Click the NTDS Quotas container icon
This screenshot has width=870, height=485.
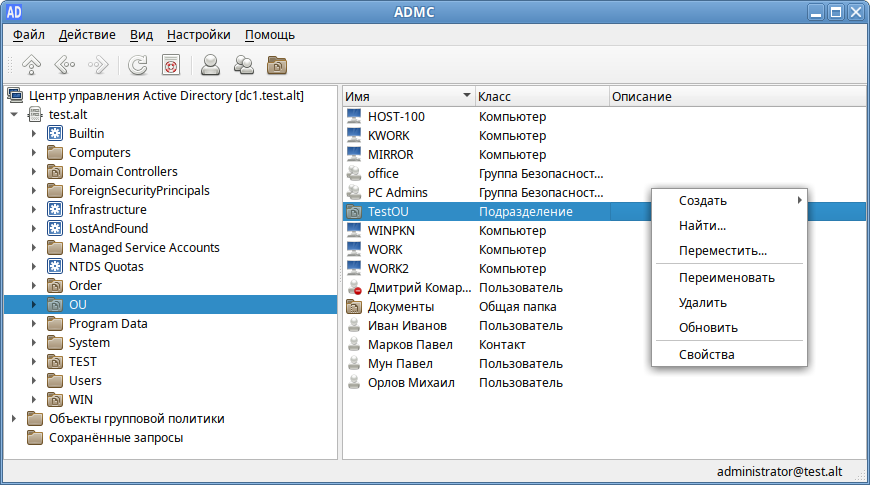[55, 266]
